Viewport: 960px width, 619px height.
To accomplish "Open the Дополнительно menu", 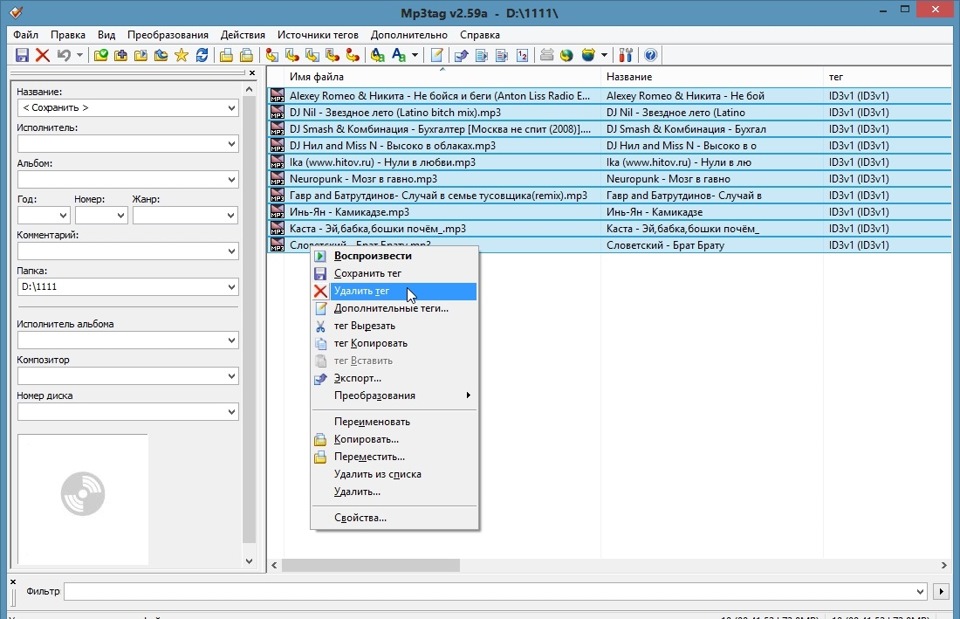I will point(409,35).
